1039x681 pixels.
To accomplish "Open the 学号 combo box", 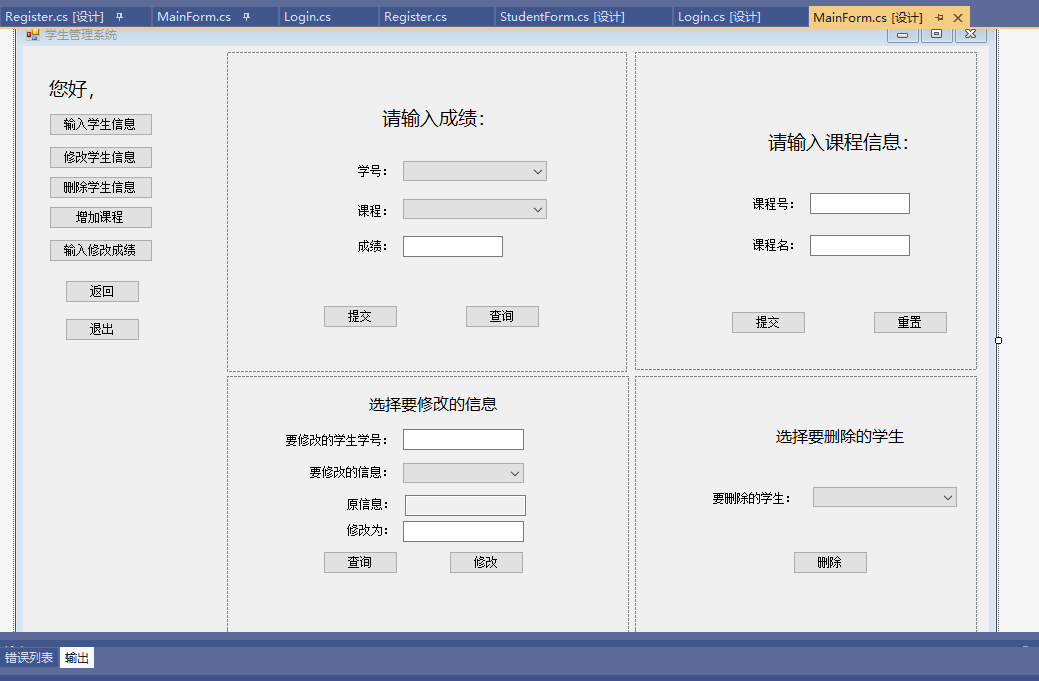I will click(x=475, y=172).
